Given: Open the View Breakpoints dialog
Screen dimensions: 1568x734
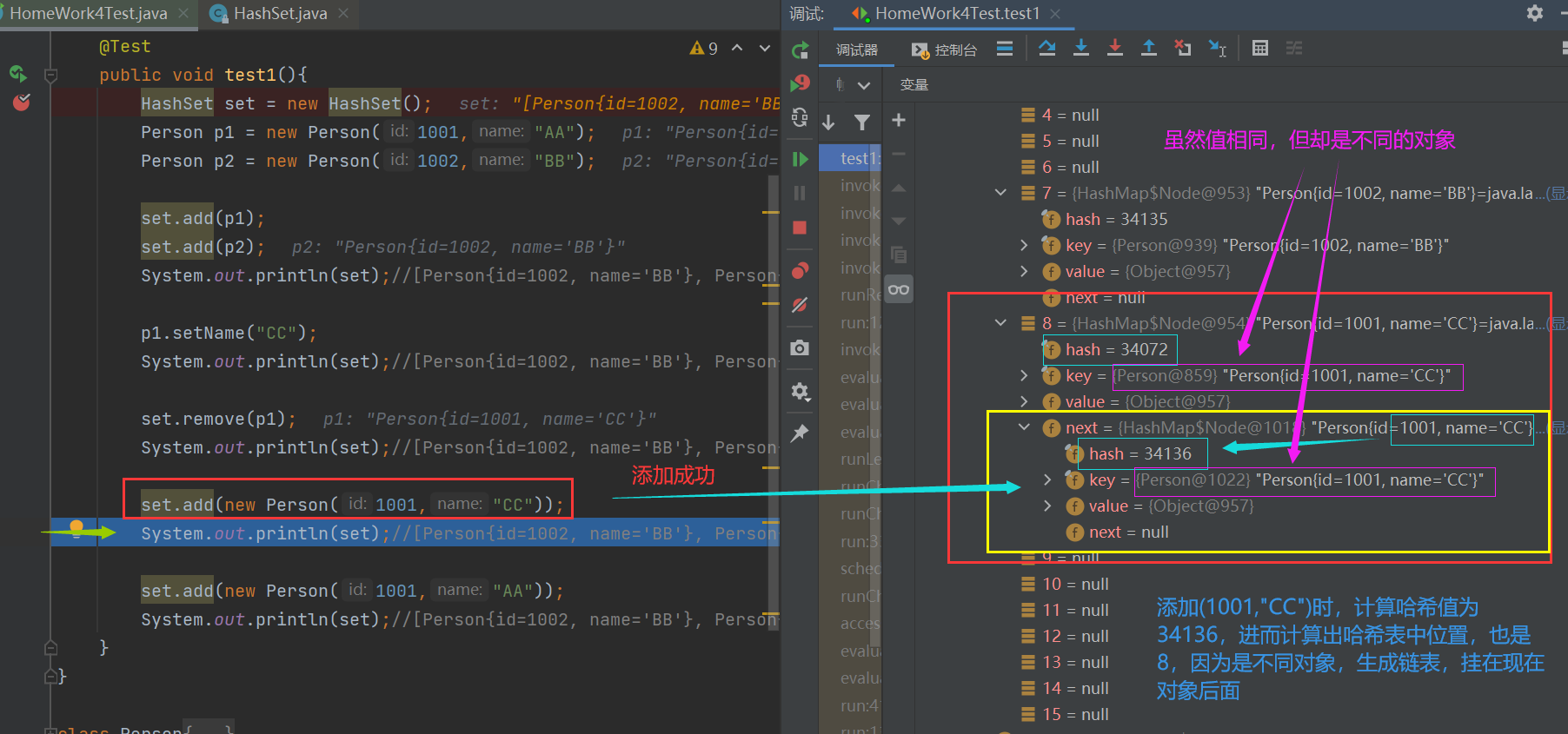Looking at the screenshot, I should point(801,270).
